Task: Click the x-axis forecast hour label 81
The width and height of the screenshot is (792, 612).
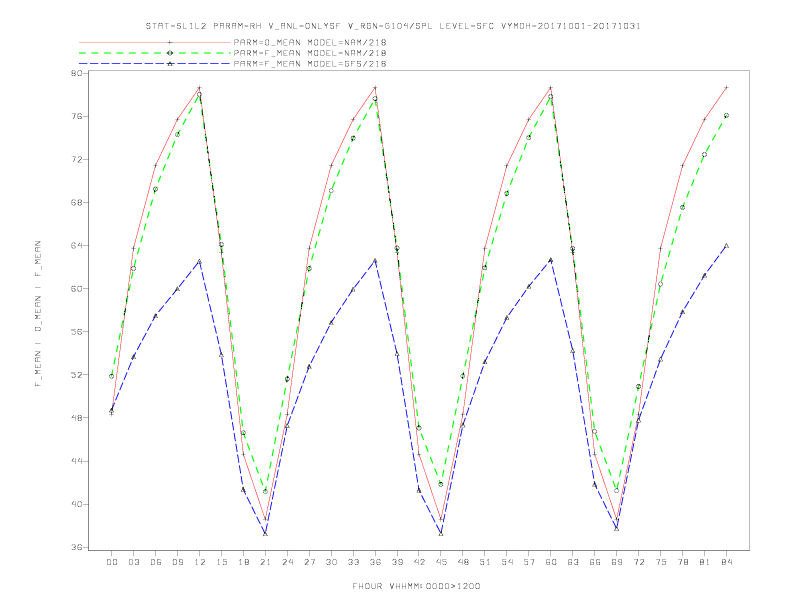Action: 705,562
